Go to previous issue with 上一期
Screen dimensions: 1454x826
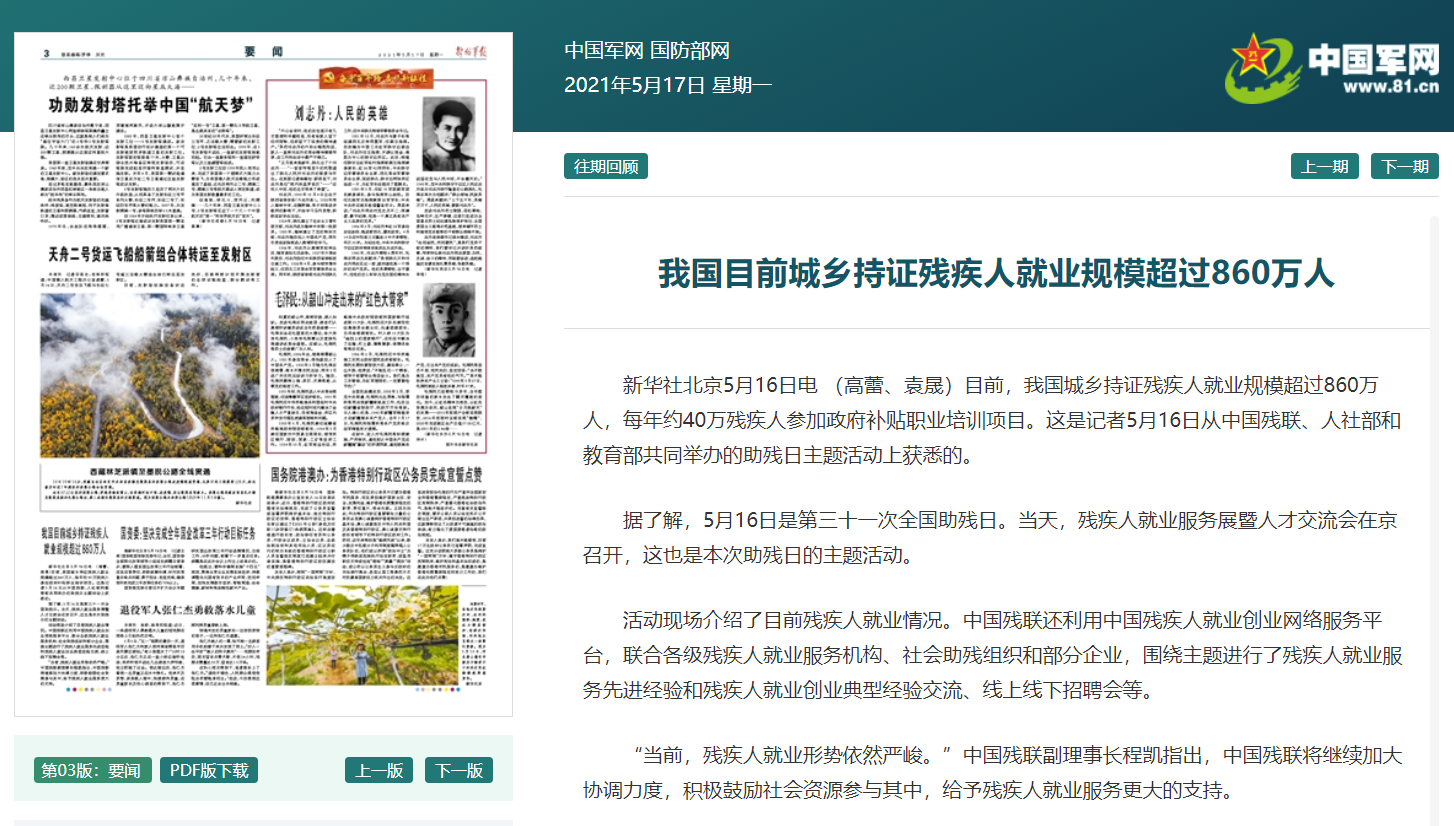tap(1324, 166)
